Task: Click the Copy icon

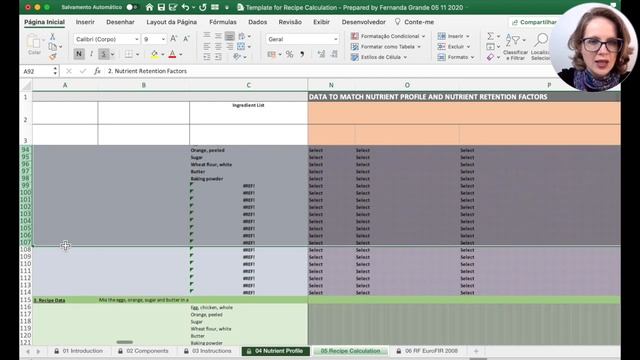Action: [x=52, y=47]
